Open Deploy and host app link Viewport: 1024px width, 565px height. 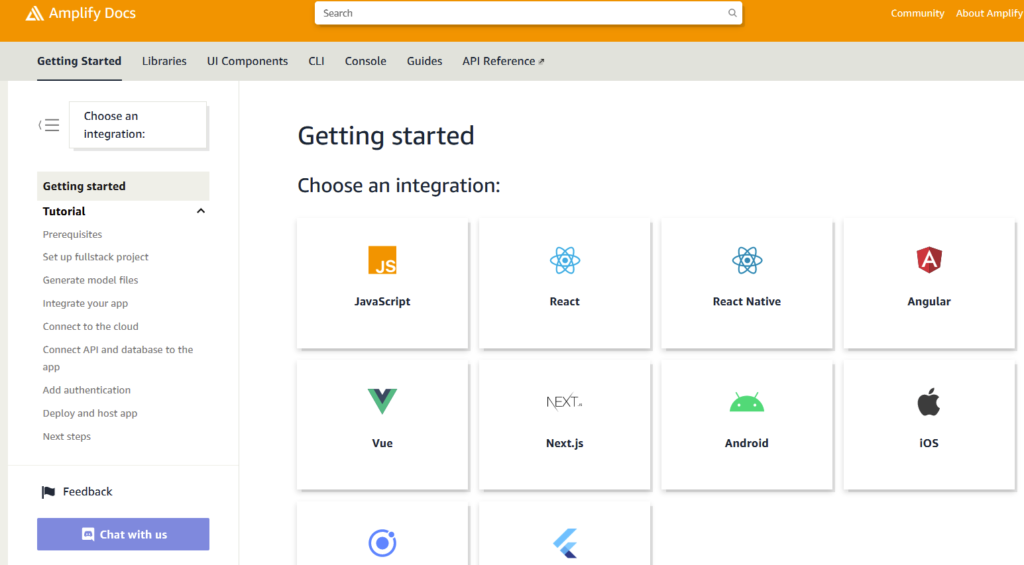coord(89,413)
